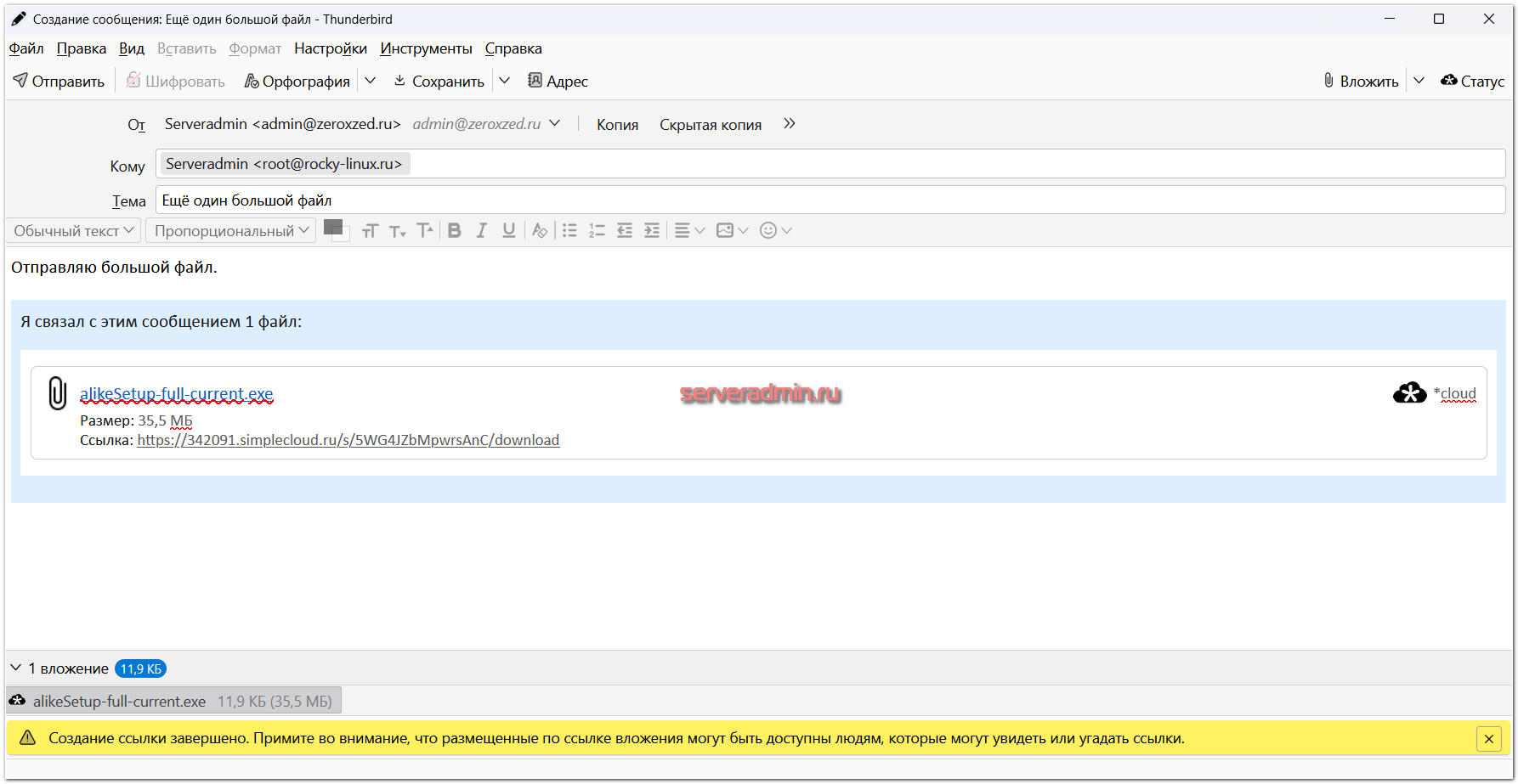Image resolution: width=1518 pixels, height=784 pixels.
Task: Click into the Тема subject field
Action: click(829, 200)
